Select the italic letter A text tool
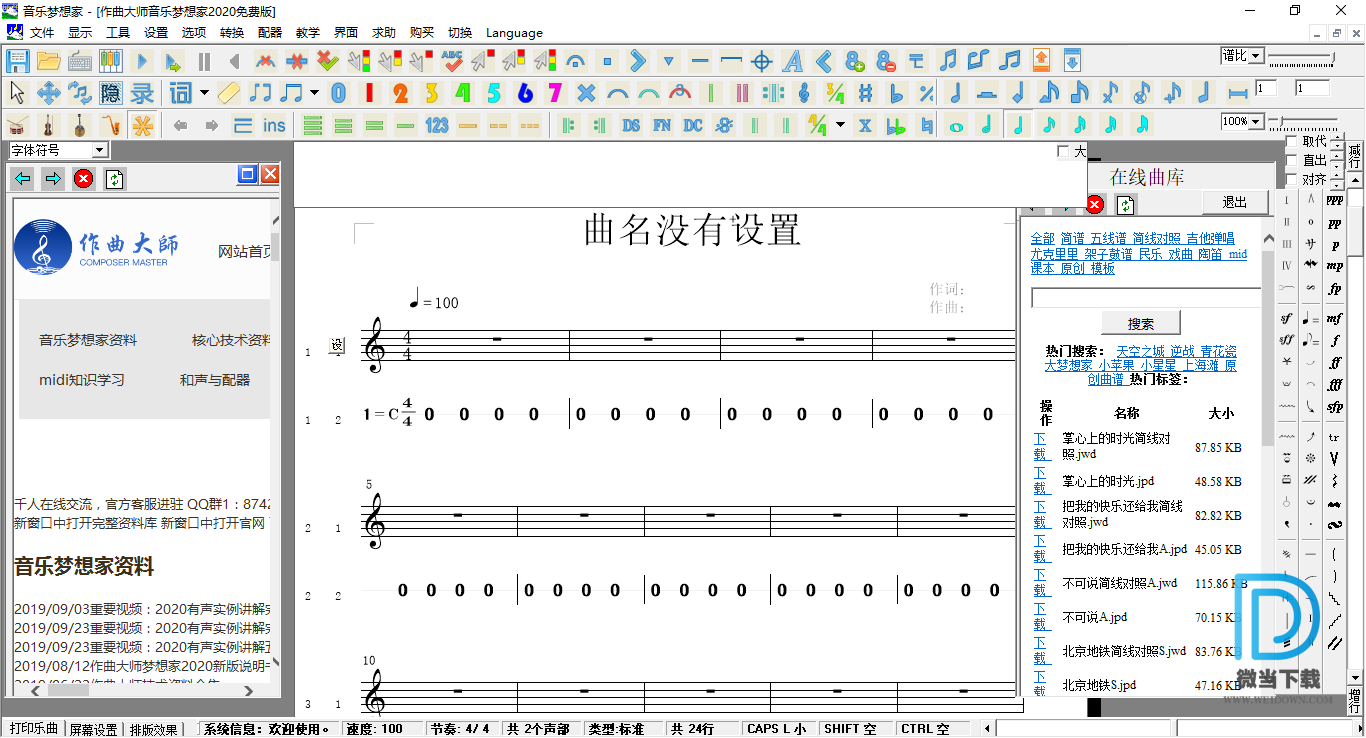 pos(793,61)
